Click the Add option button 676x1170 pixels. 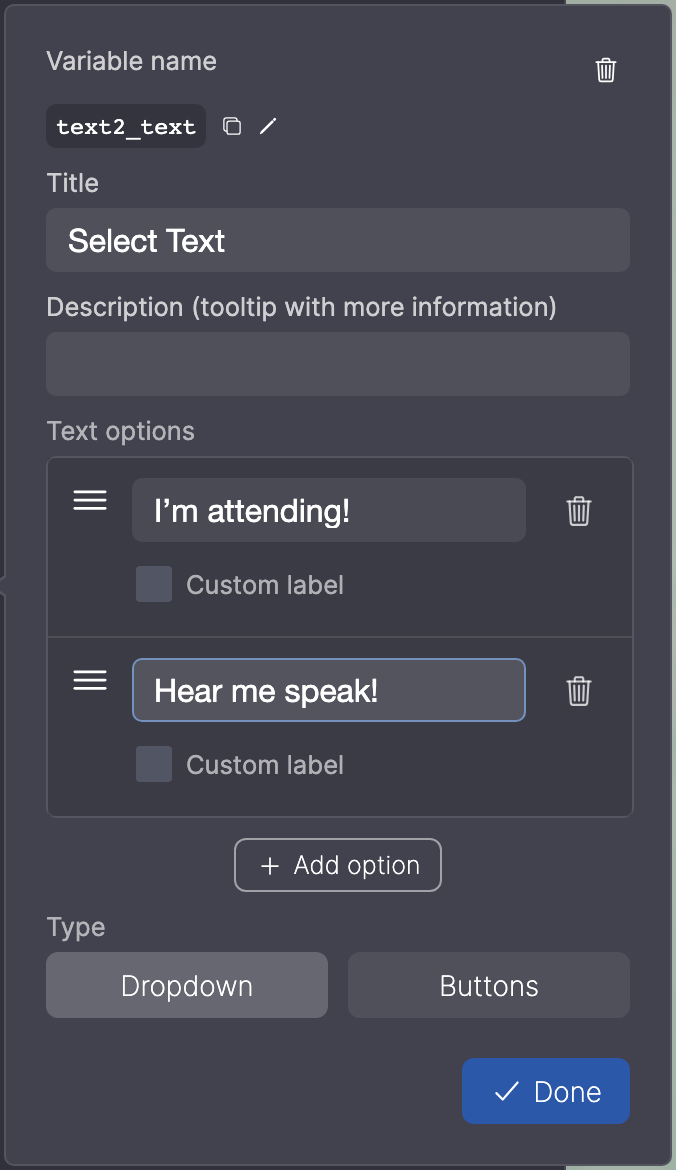tap(338, 865)
